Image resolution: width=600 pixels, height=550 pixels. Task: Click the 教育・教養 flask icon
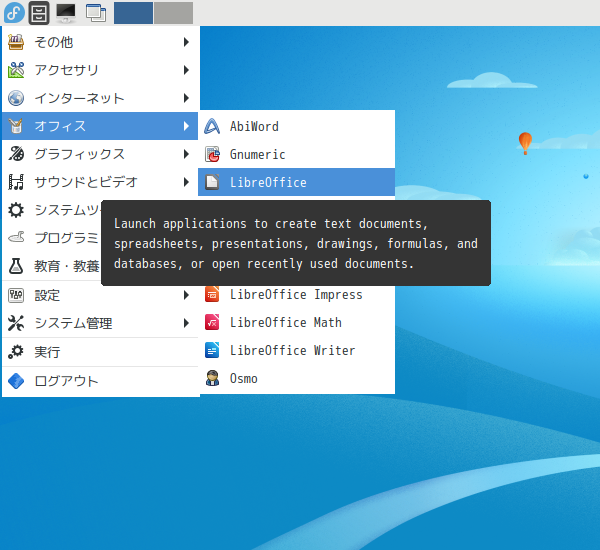[x=16, y=266]
